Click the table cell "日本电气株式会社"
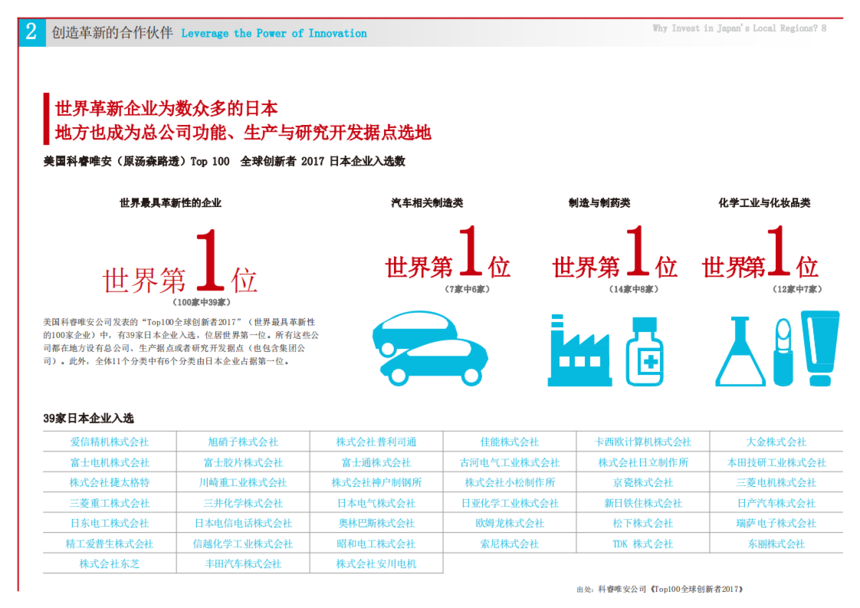The height and width of the screenshot is (608, 860). (x=376, y=503)
